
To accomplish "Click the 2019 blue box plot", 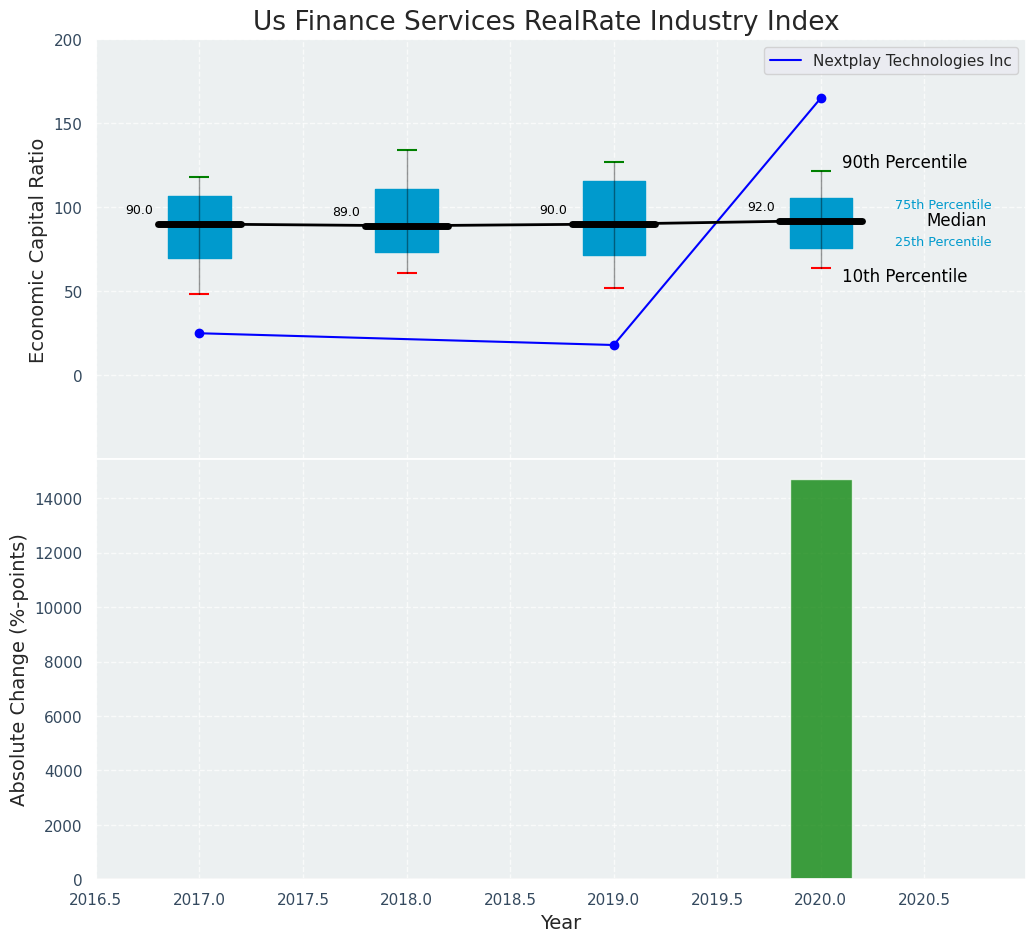I will tap(615, 218).
